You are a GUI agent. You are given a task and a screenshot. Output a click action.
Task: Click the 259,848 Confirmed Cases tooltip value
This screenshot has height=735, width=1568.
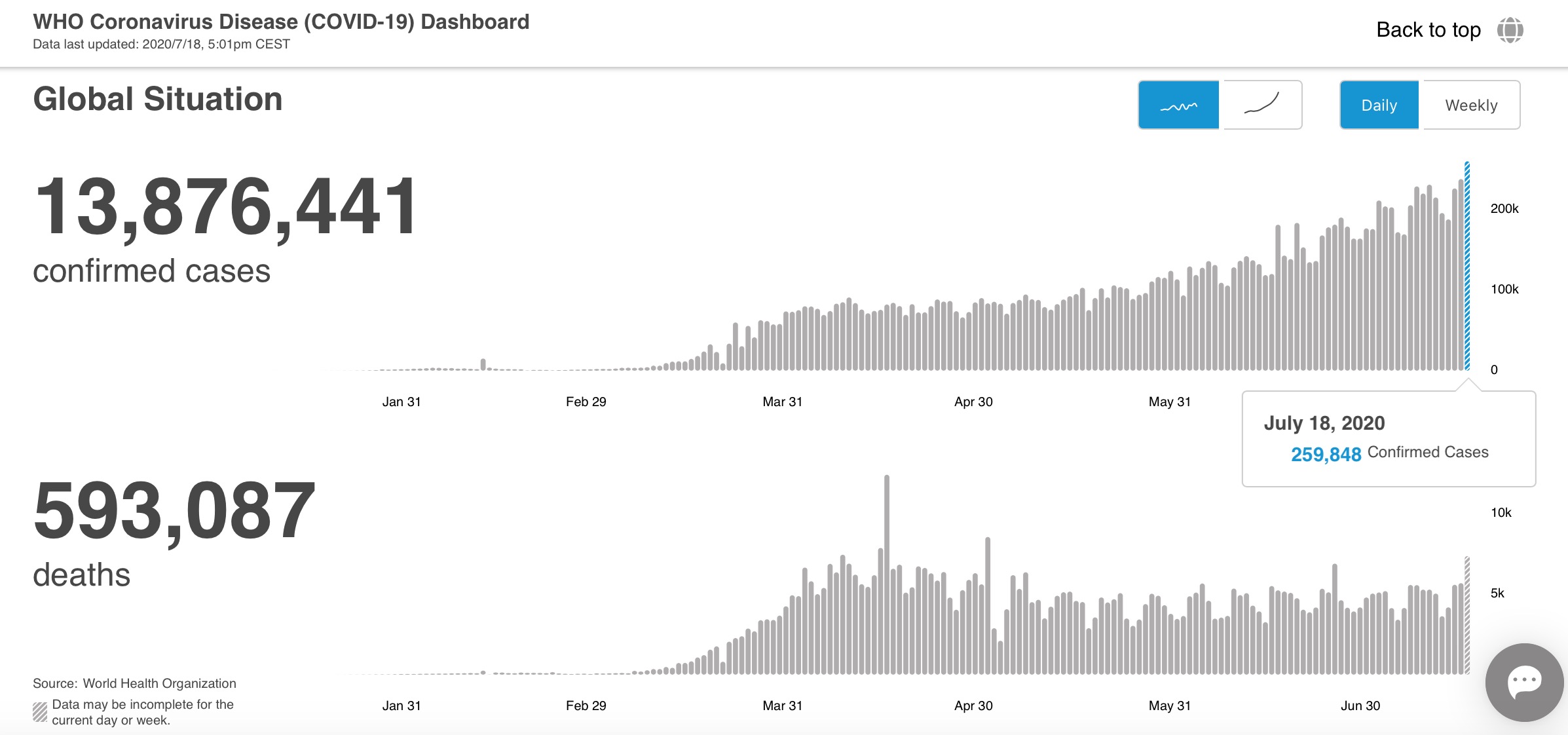pos(1326,454)
